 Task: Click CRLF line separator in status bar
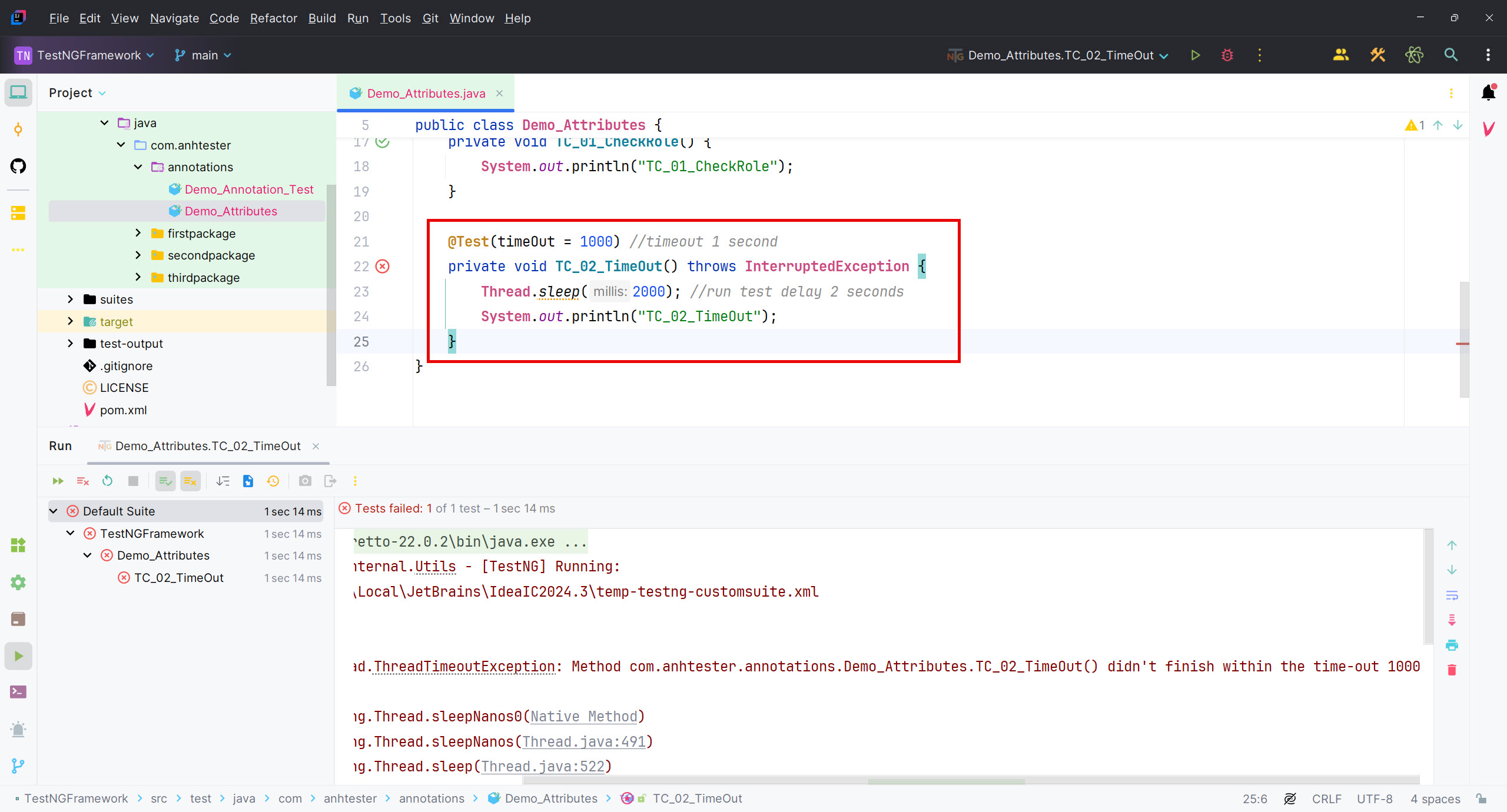click(x=1326, y=798)
